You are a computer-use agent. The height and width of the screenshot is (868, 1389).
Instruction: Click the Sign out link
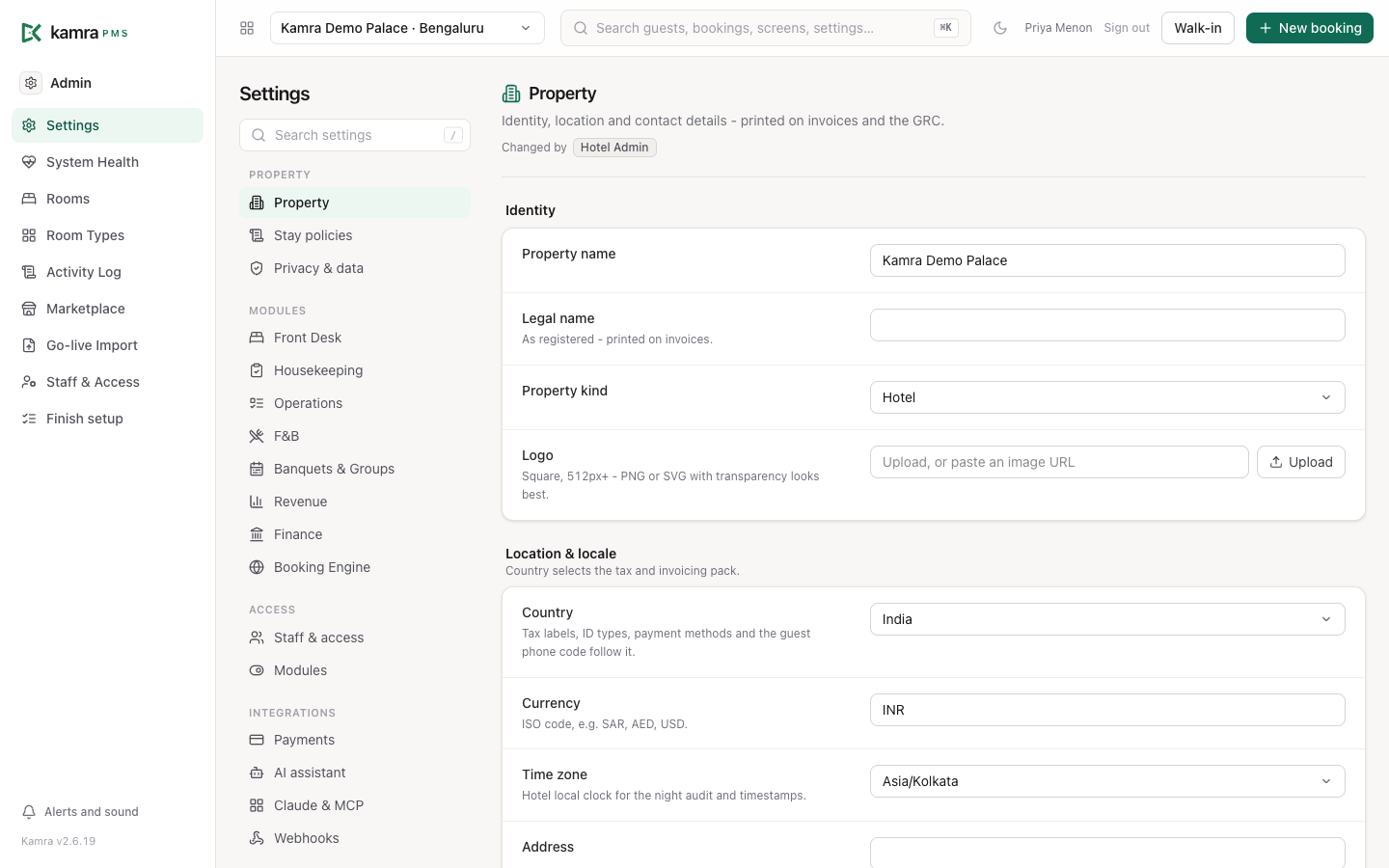(x=1127, y=28)
